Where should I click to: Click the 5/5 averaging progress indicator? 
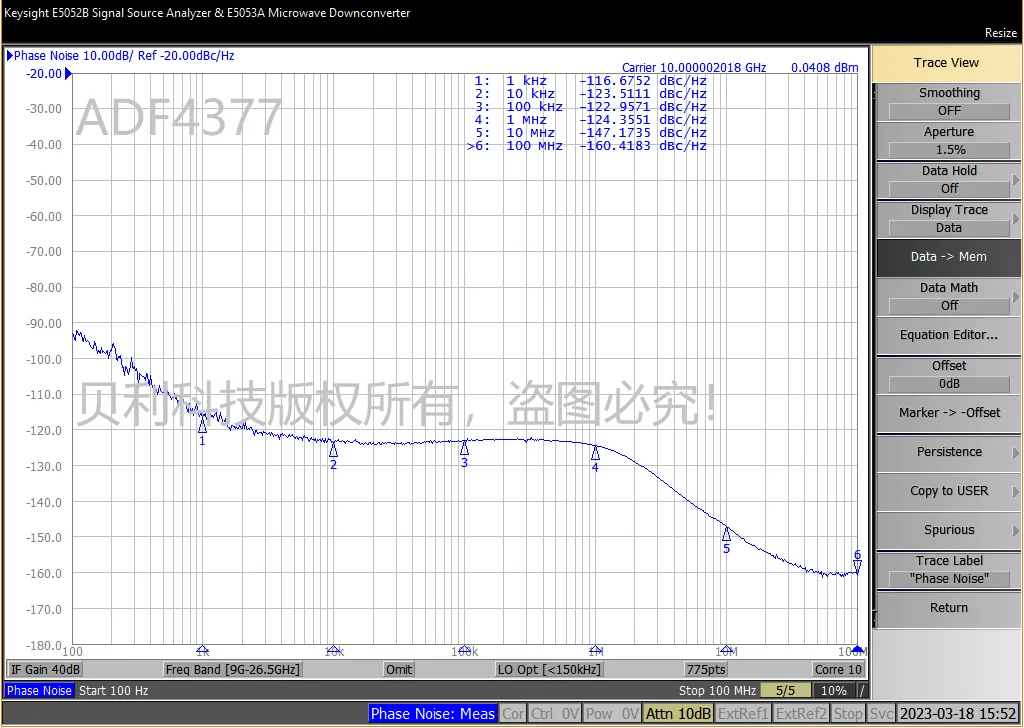click(x=786, y=691)
